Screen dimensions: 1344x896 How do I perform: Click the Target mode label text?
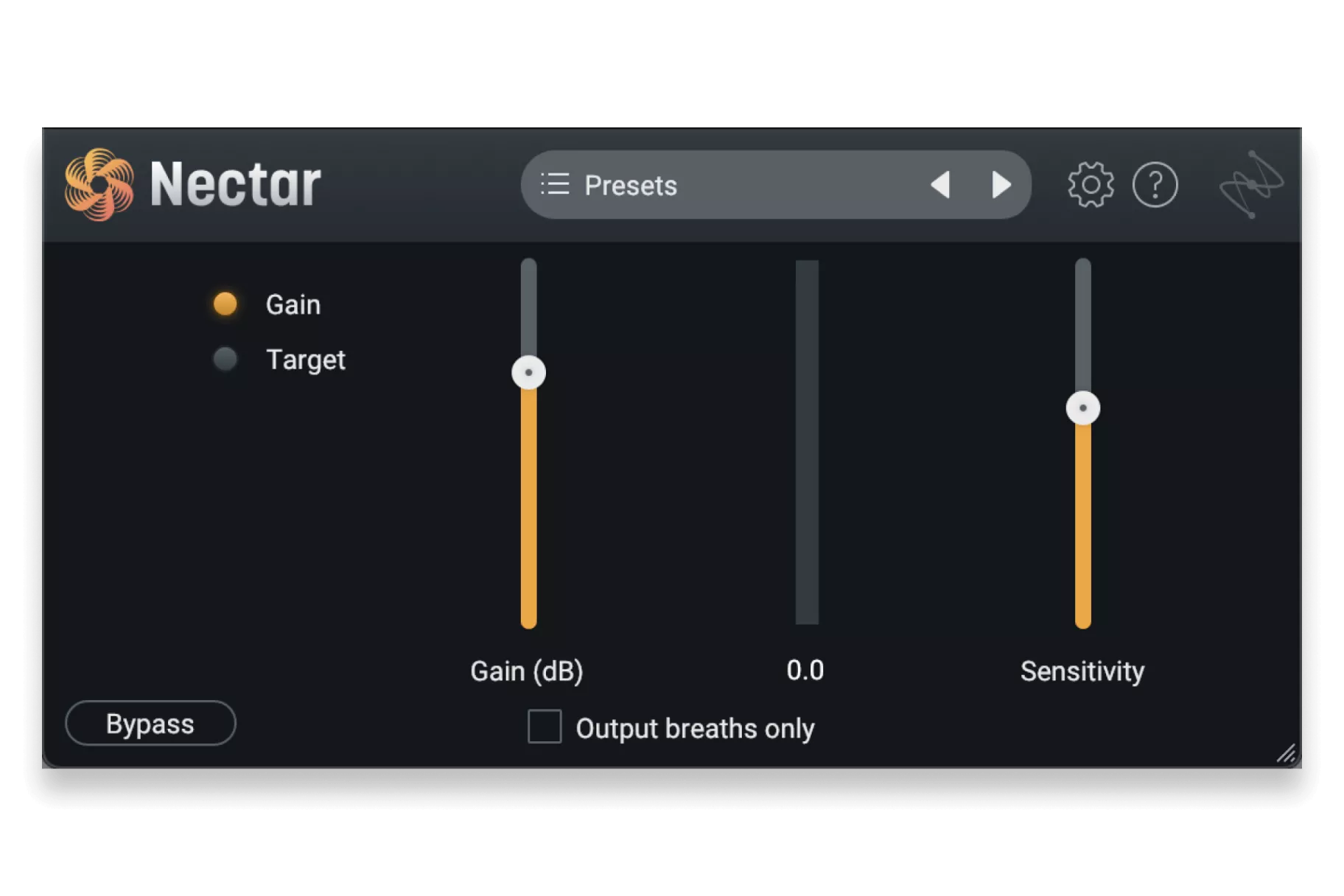(305, 360)
